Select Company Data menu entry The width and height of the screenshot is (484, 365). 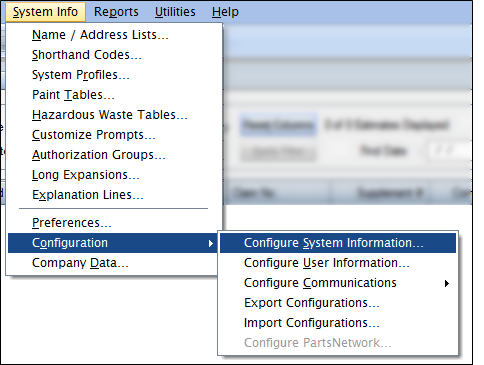pyautogui.click(x=113, y=263)
